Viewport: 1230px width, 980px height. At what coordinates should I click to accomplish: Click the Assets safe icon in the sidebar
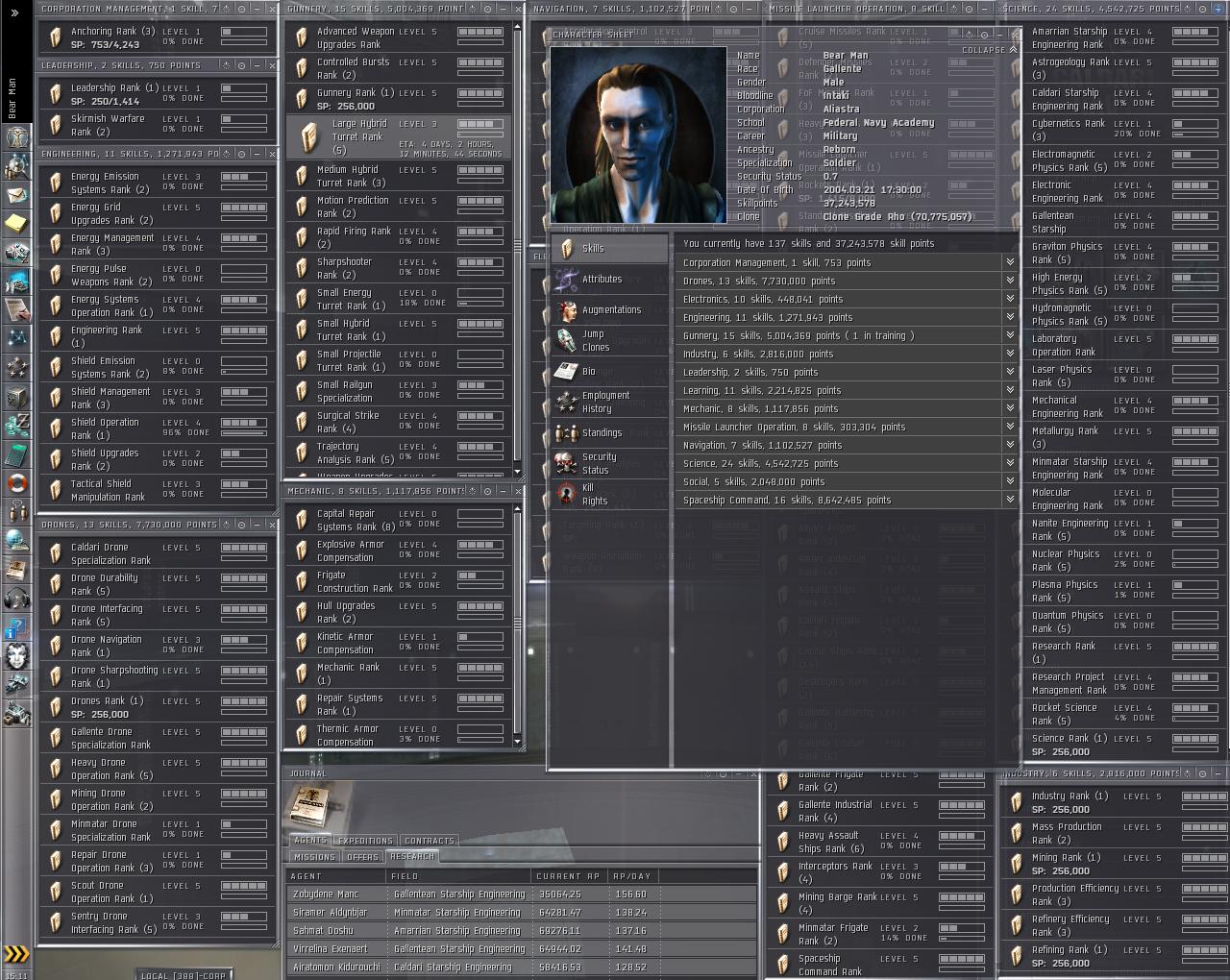click(x=16, y=397)
